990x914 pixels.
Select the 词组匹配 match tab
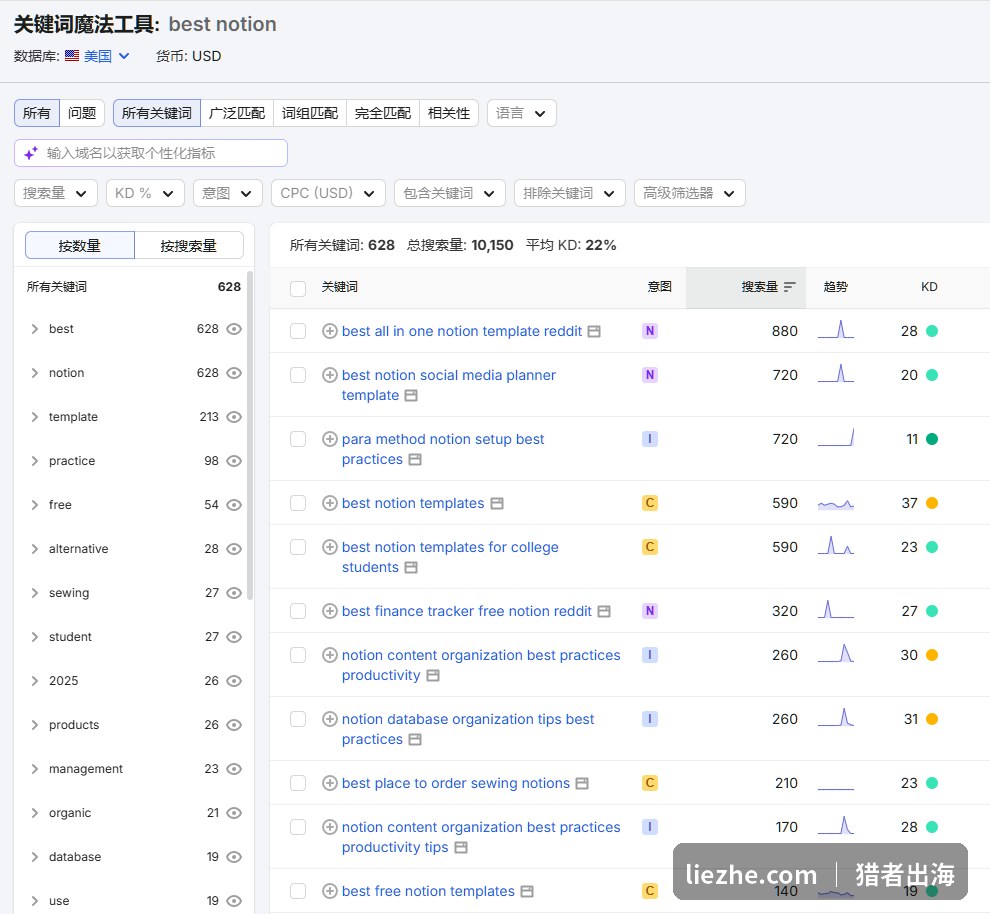pos(310,113)
